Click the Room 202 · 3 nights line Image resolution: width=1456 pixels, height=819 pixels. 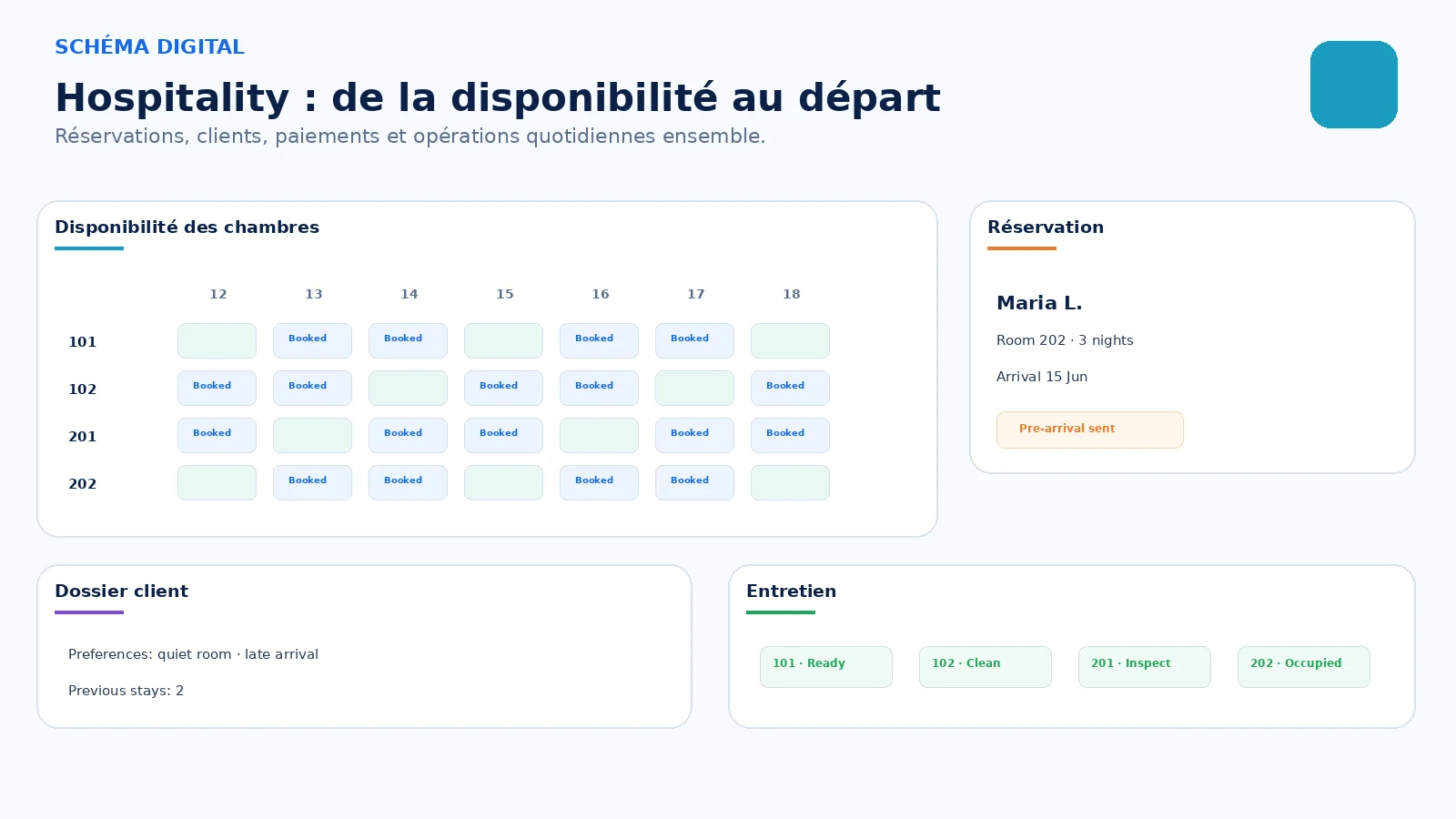(x=1065, y=340)
